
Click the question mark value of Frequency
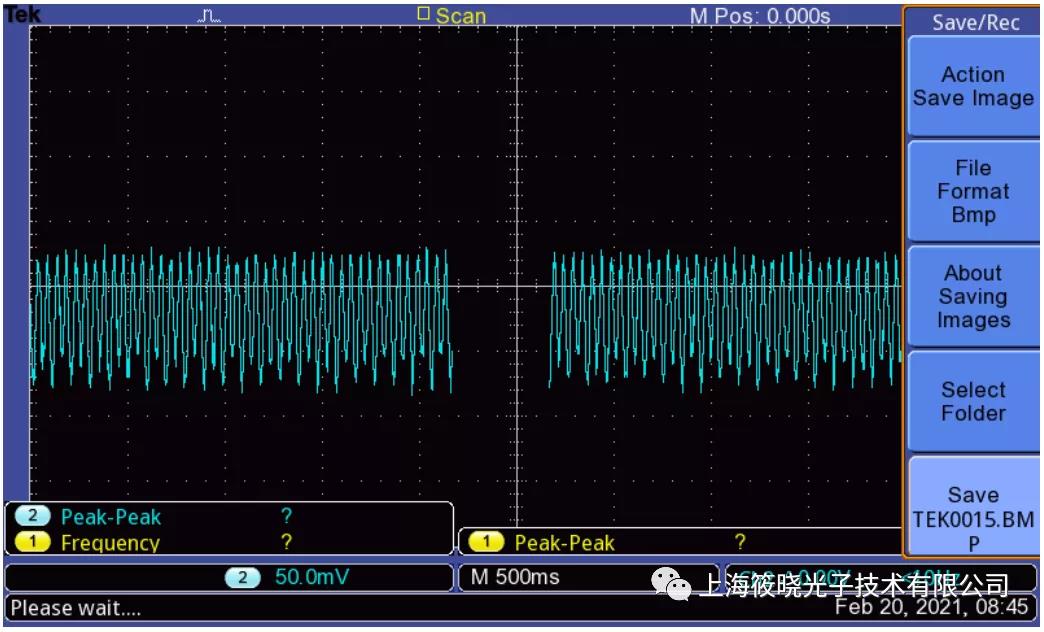(286, 542)
